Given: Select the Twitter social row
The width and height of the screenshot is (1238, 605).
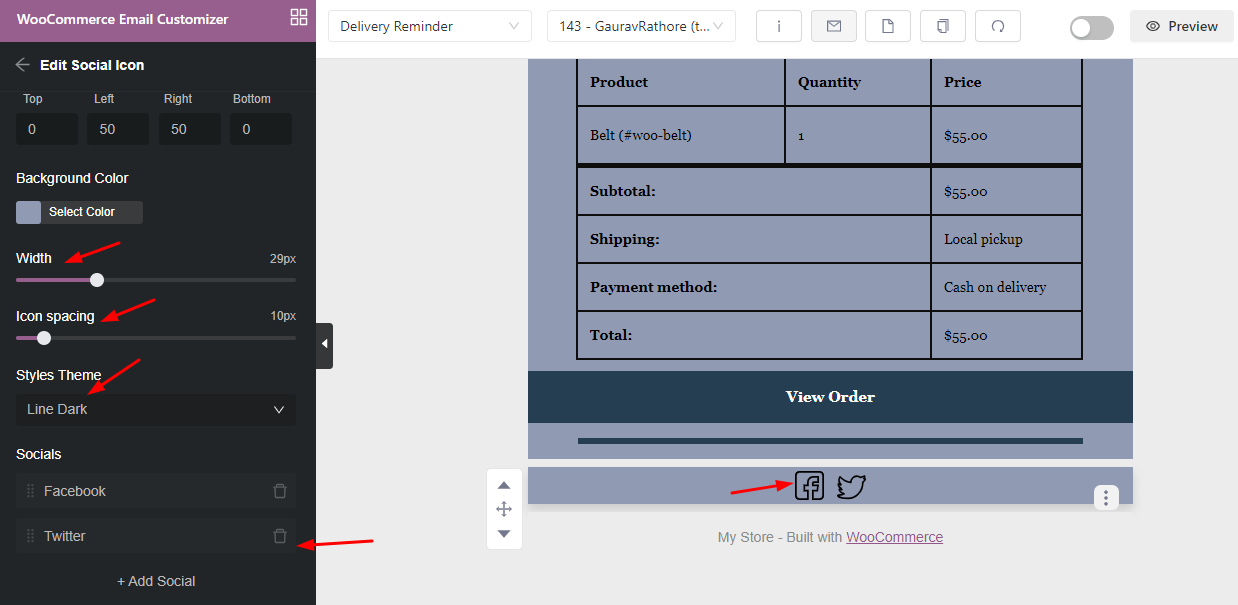Looking at the screenshot, I should (x=156, y=536).
